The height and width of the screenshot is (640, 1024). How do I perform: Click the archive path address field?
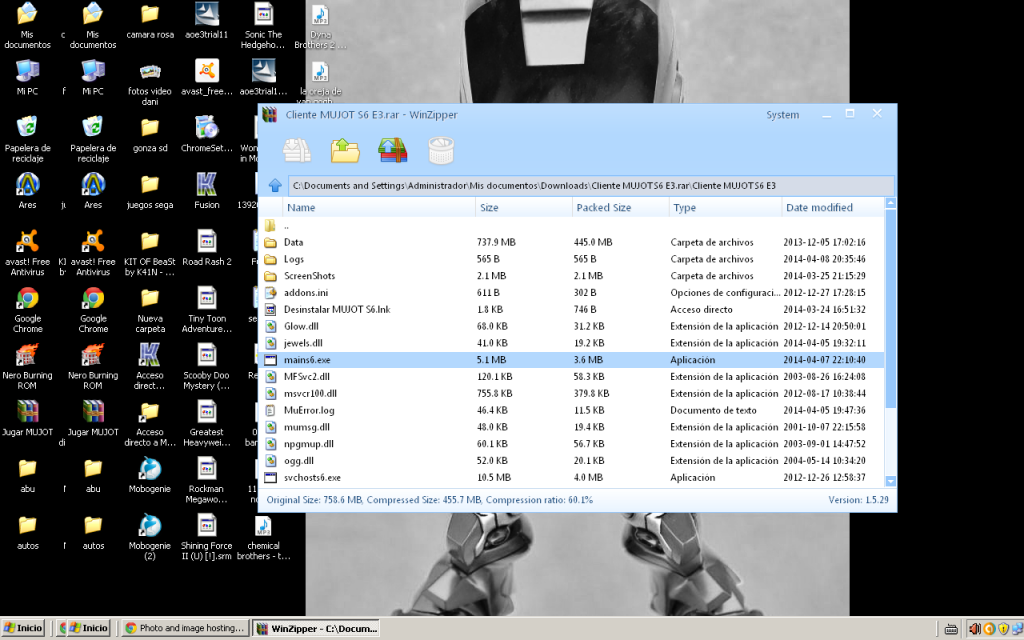590,186
